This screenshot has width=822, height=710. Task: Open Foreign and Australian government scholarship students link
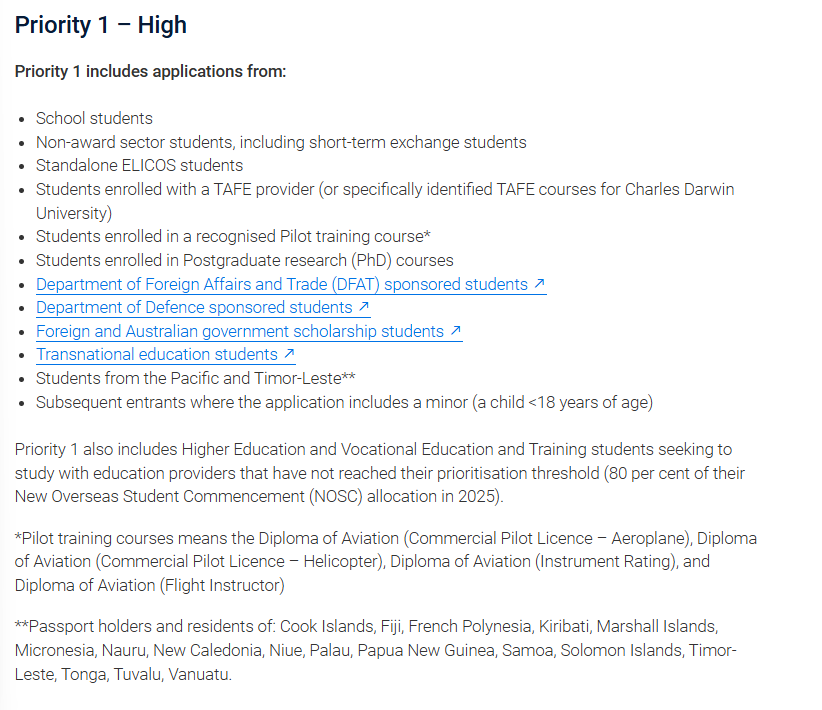point(239,331)
